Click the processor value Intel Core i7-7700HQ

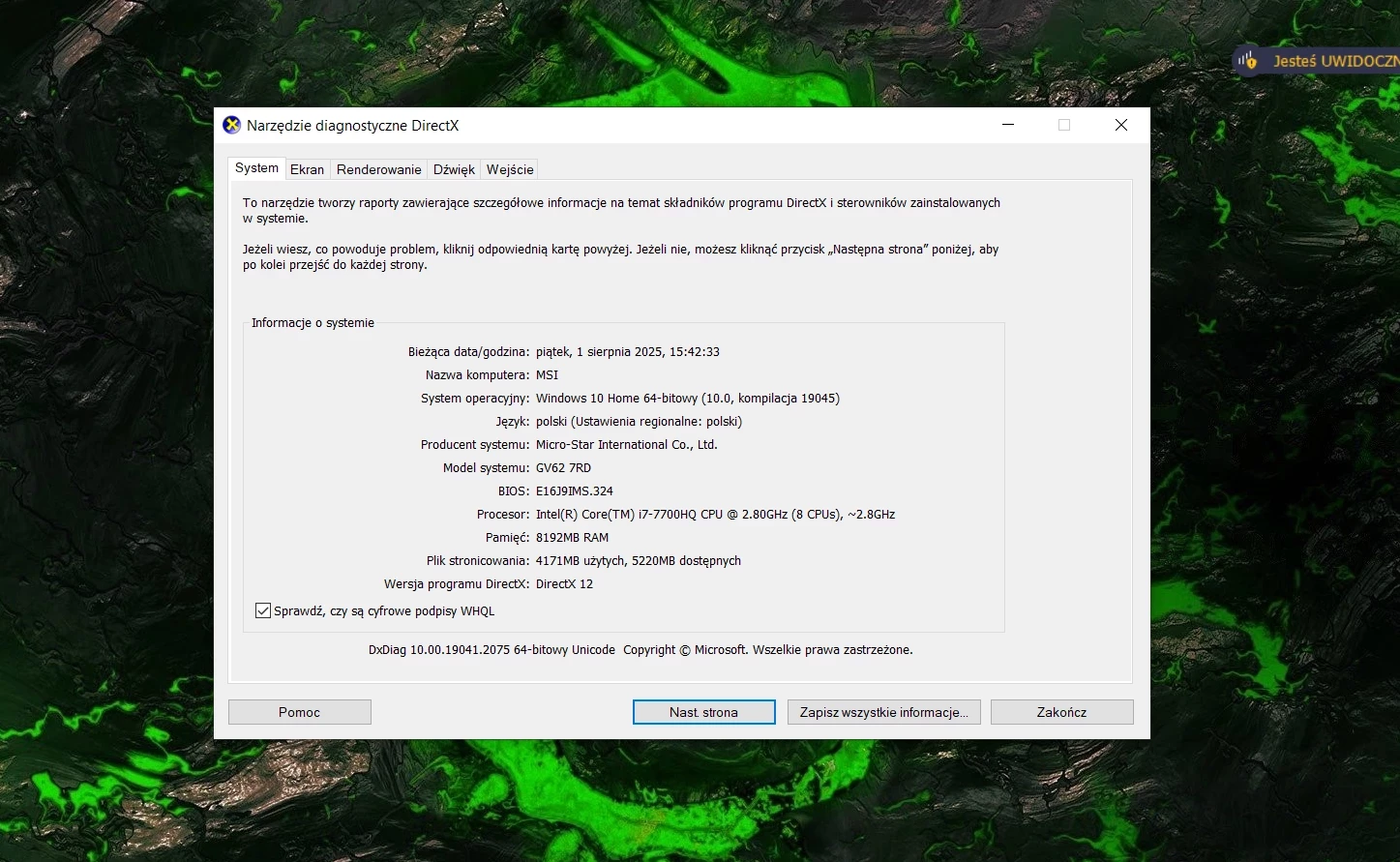tap(716, 515)
